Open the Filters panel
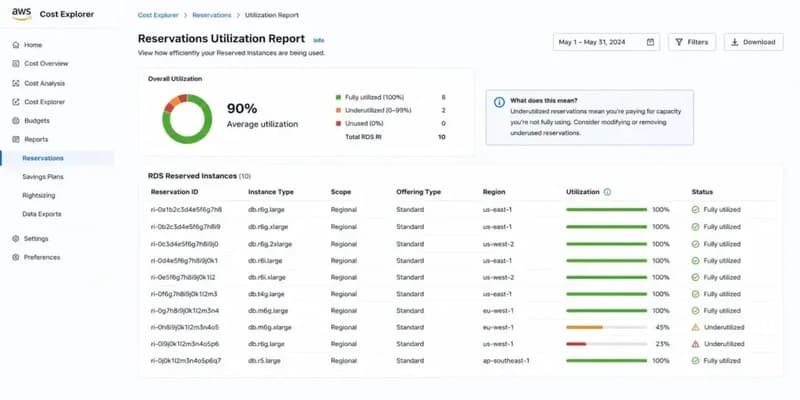Viewport: 800px width, 400px height. coord(692,42)
